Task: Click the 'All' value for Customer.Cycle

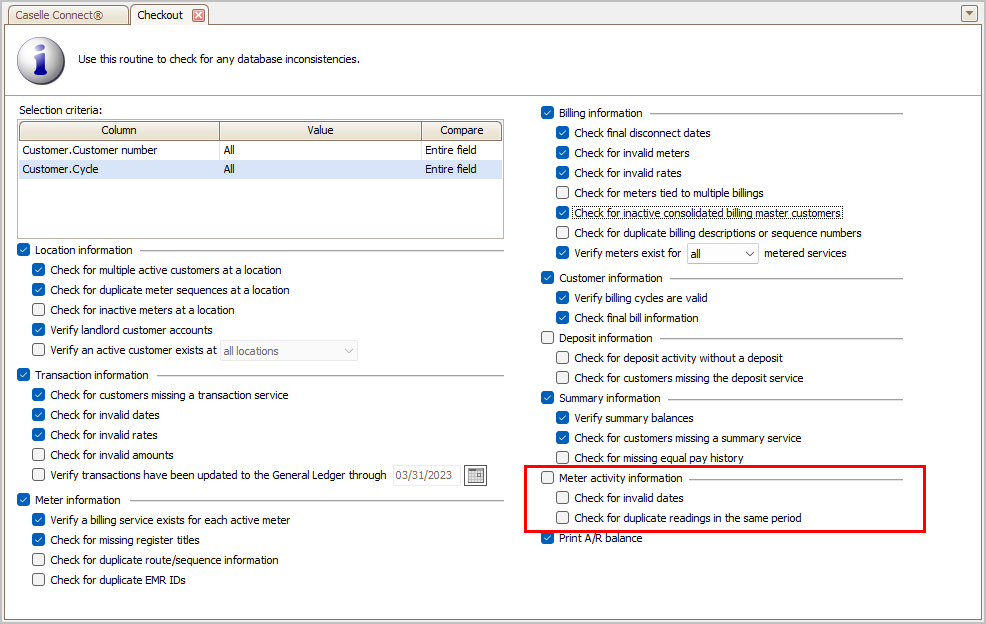Action: pyautogui.click(x=230, y=169)
